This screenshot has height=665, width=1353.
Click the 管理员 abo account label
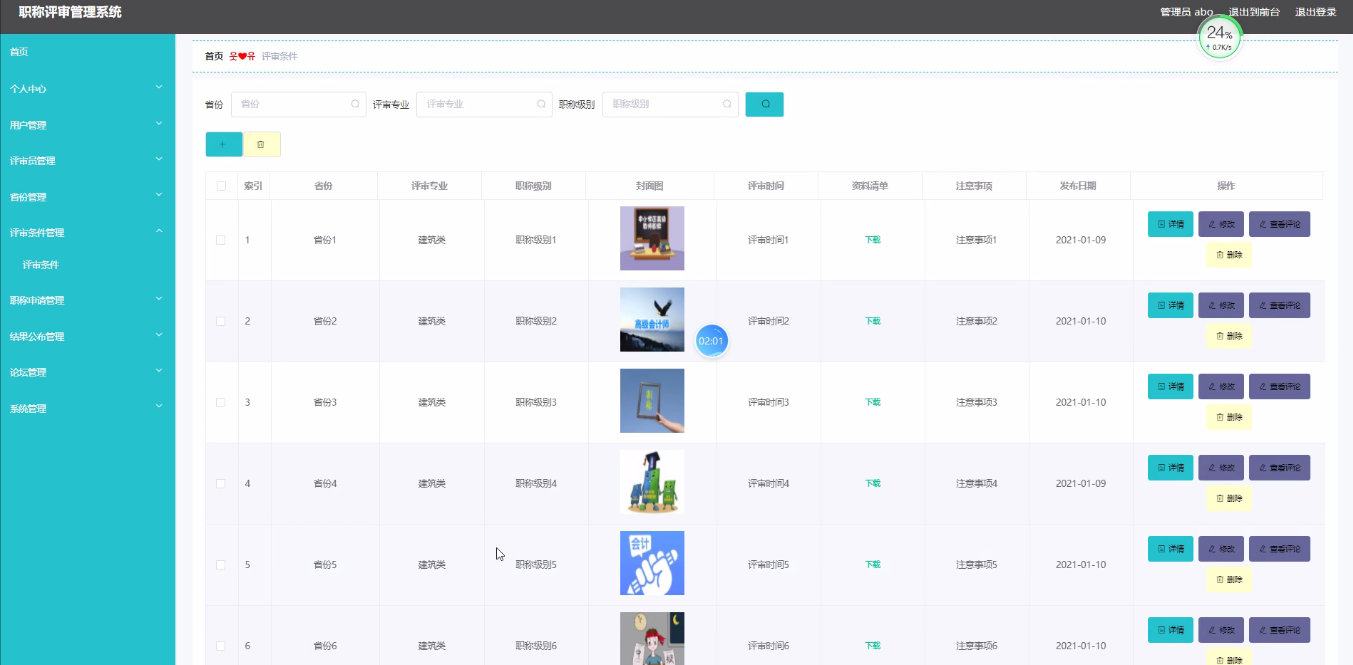coord(1186,12)
